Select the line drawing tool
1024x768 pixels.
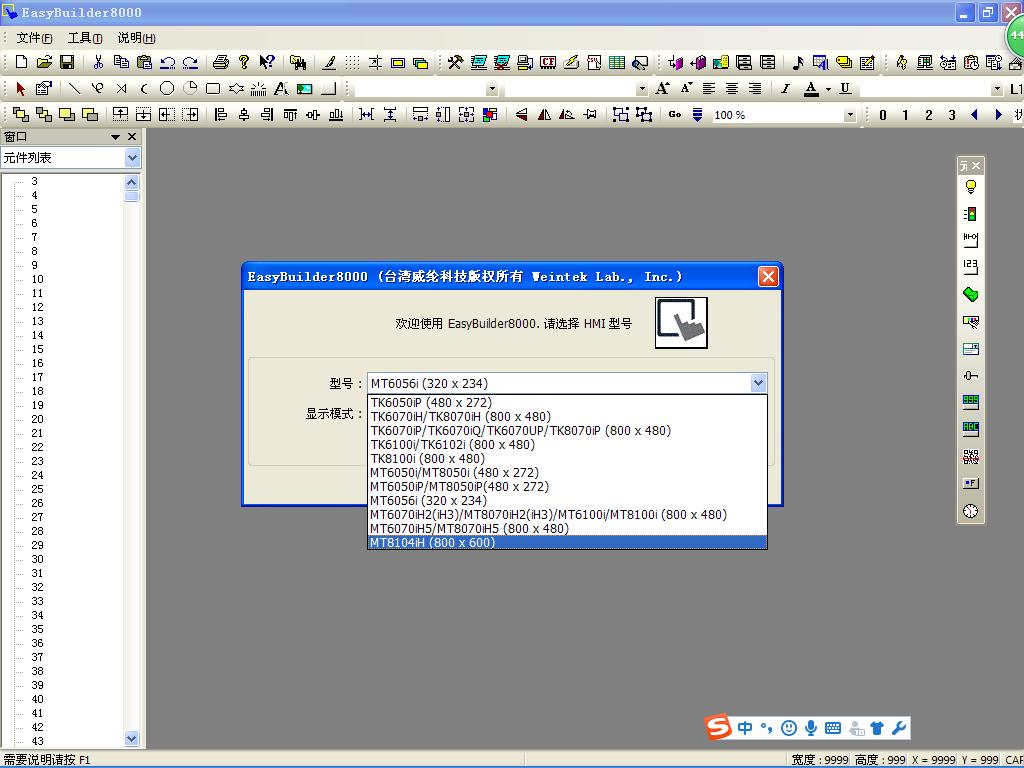point(74,89)
